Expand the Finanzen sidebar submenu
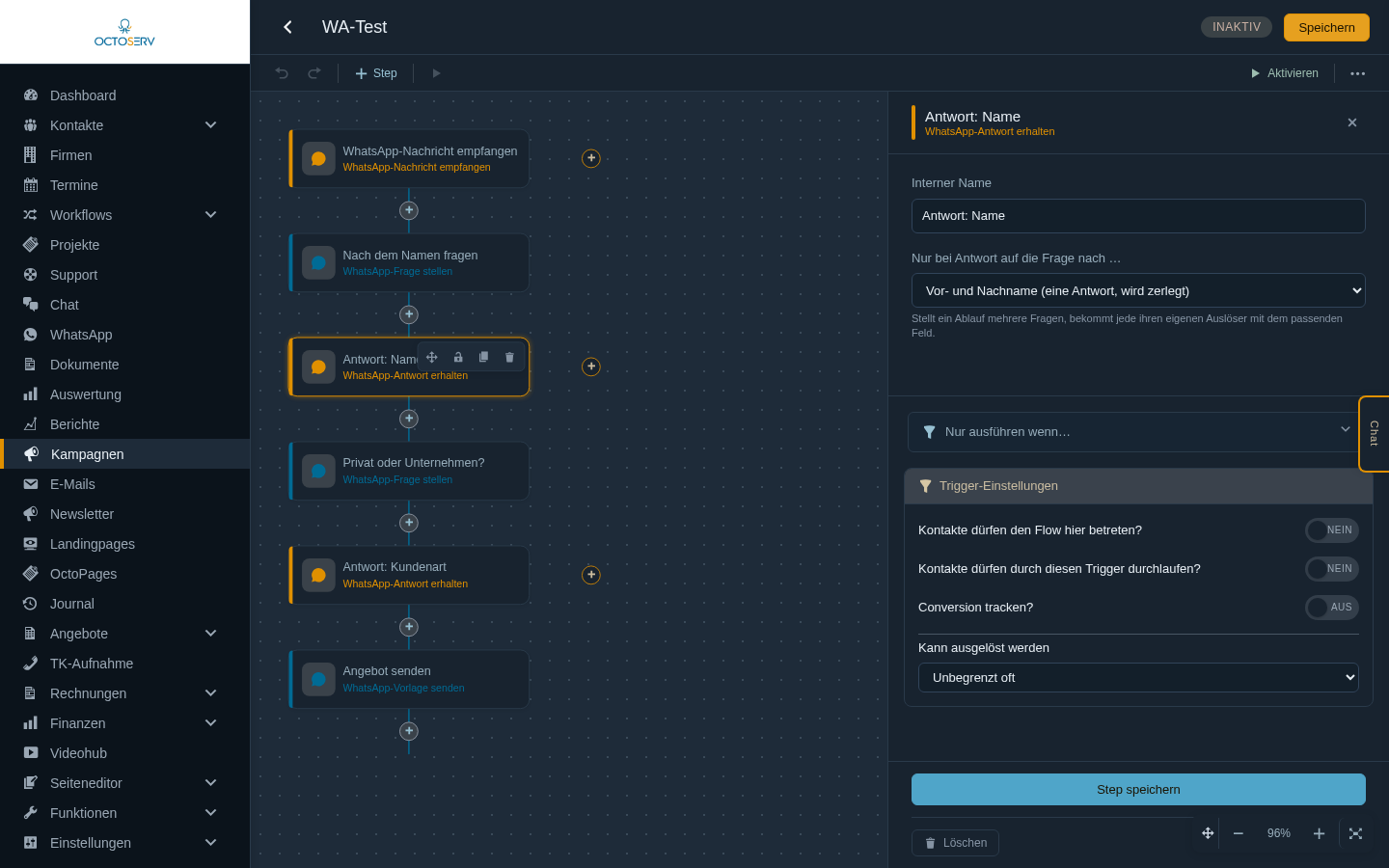 (x=210, y=723)
